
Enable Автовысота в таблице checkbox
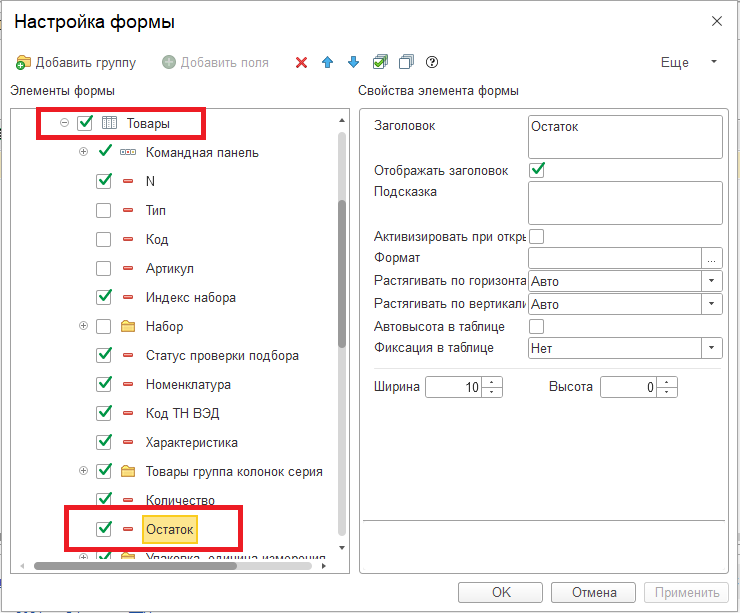click(x=537, y=326)
